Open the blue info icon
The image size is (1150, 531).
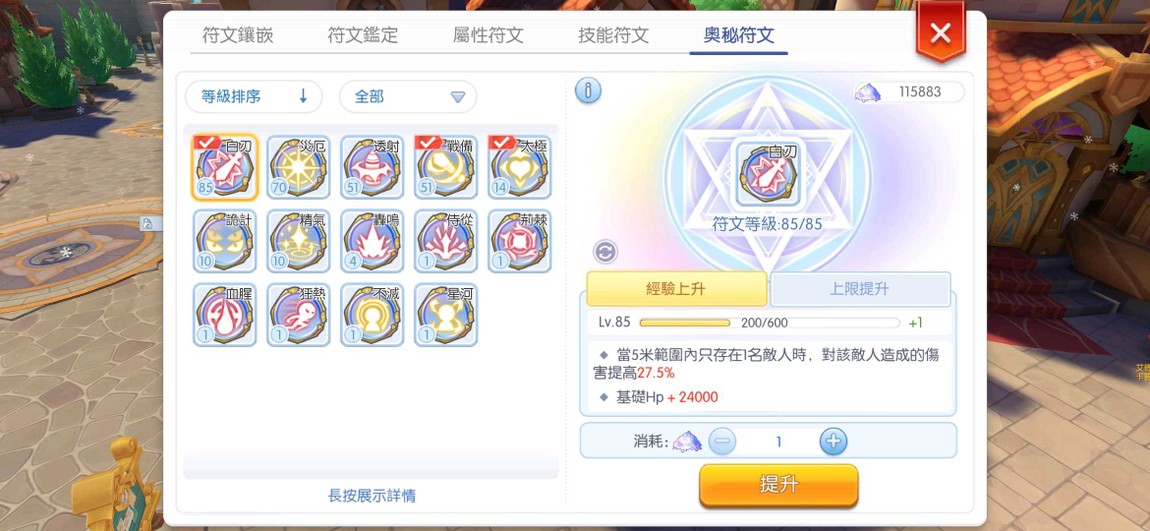[x=588, y=91]
